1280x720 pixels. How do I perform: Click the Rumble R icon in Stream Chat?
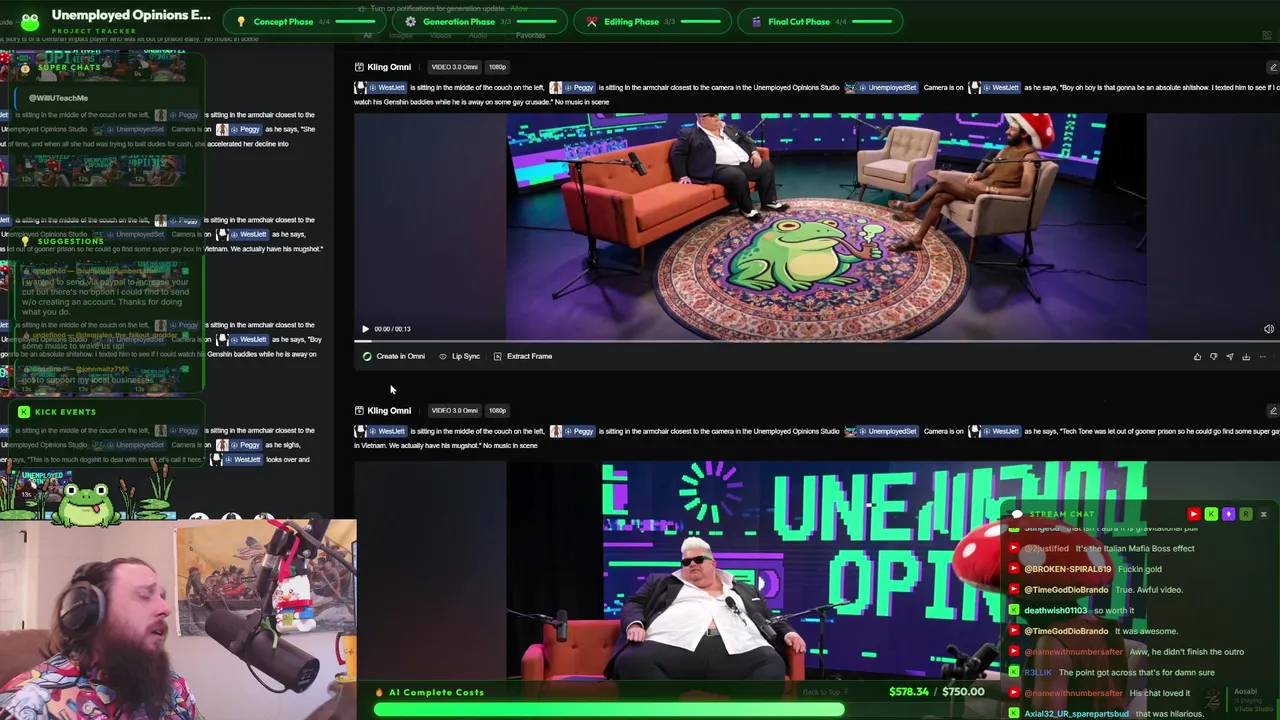1245,514
